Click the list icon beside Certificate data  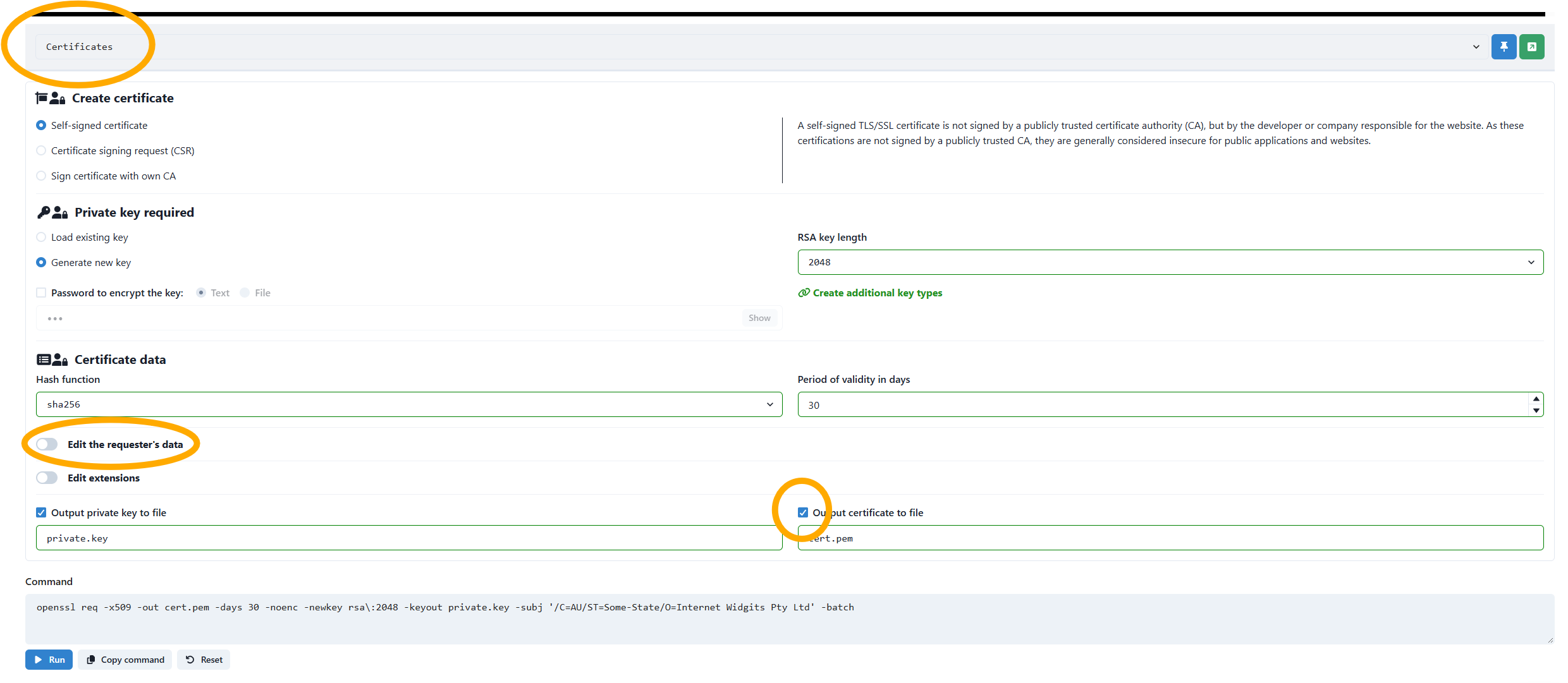[44, 360]
